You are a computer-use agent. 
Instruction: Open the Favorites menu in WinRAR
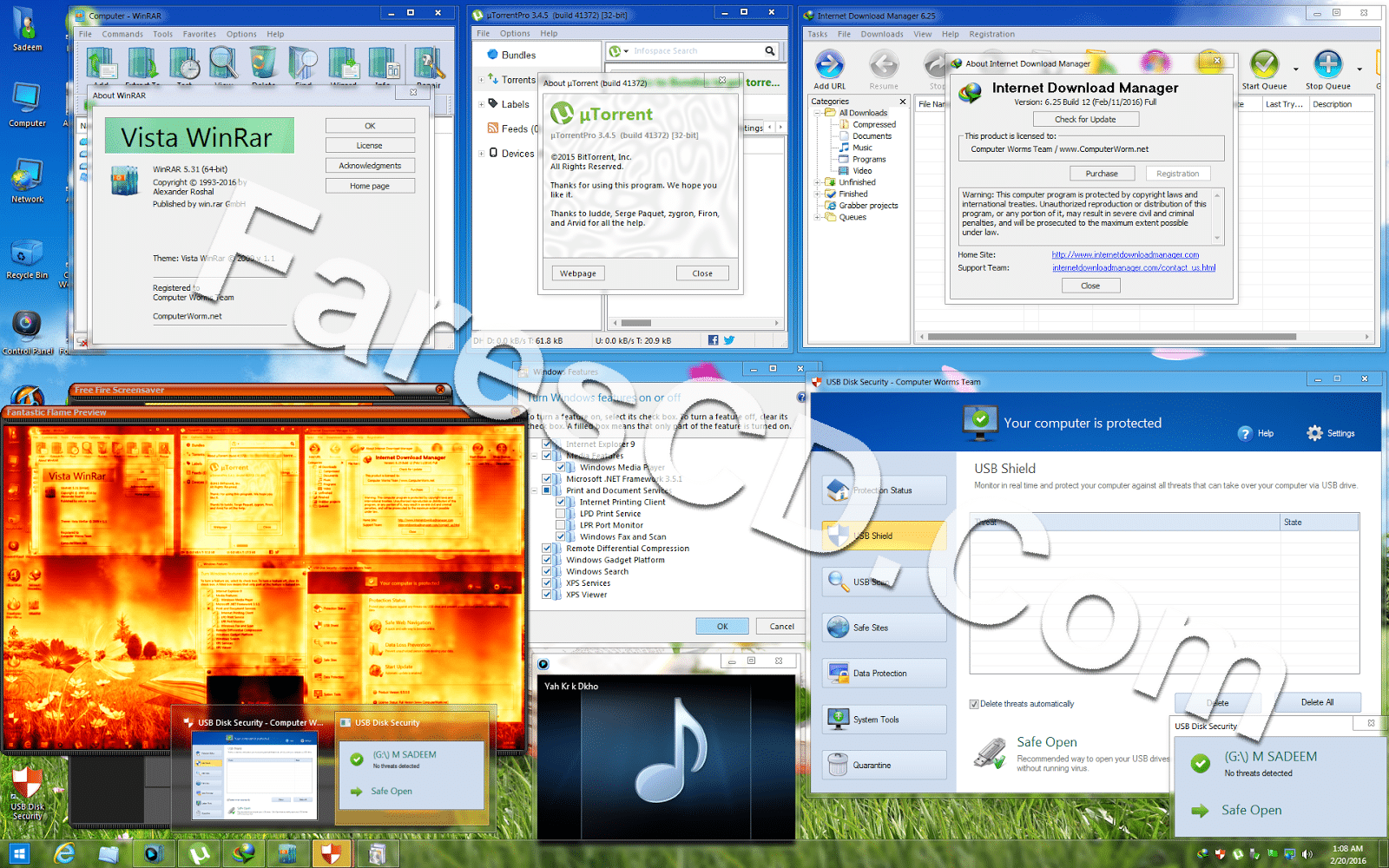(200, 35)
